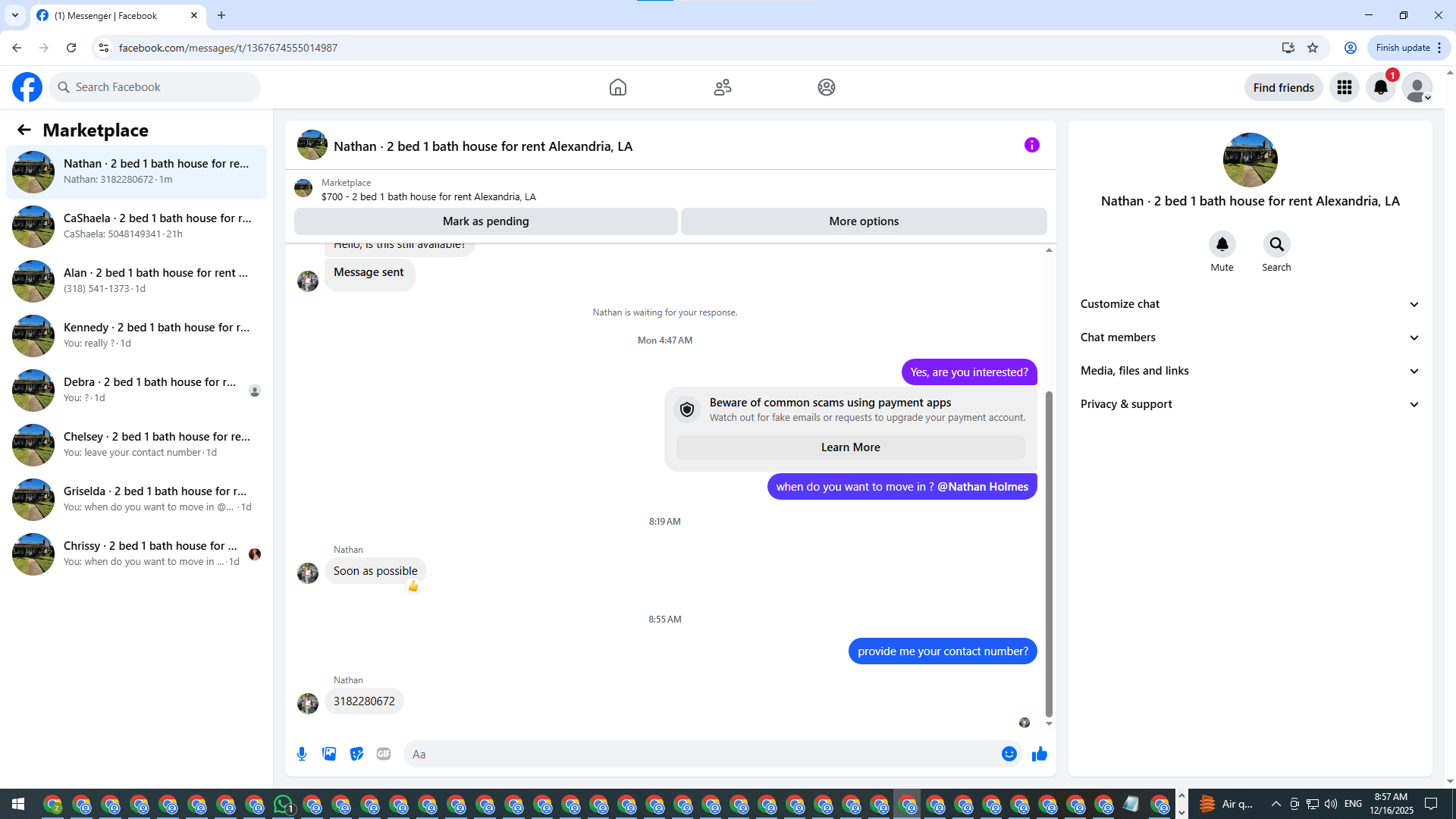Click the 'Yes, are you interested?' message
The width and height of the screenshot is (1456, 819).
pos(969,372)
